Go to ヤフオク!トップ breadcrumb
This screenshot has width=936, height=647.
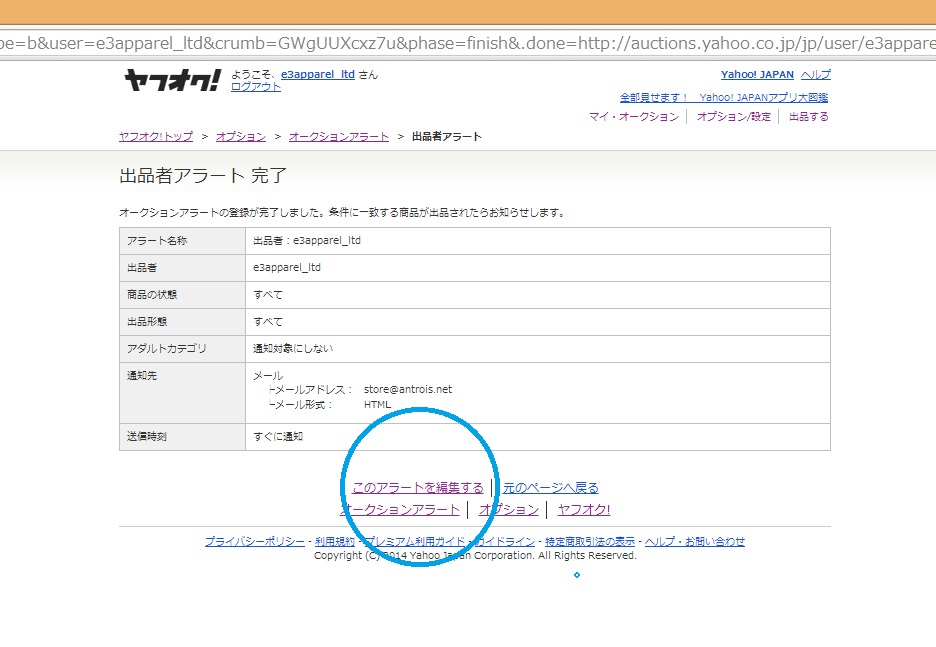pyautogui.click(x=156, y=136)
